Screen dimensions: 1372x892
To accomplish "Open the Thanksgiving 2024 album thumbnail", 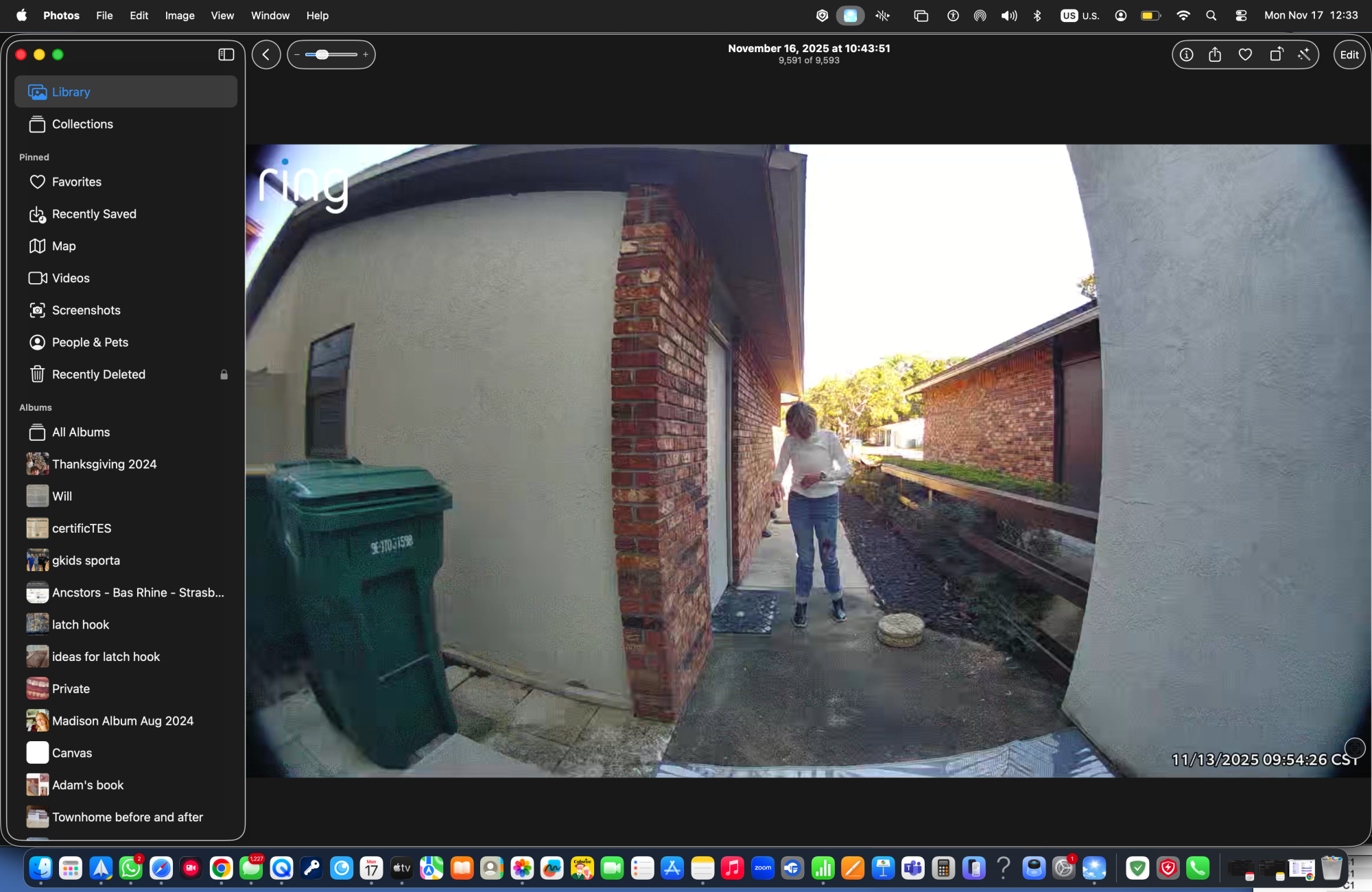I will pos(38,464).
